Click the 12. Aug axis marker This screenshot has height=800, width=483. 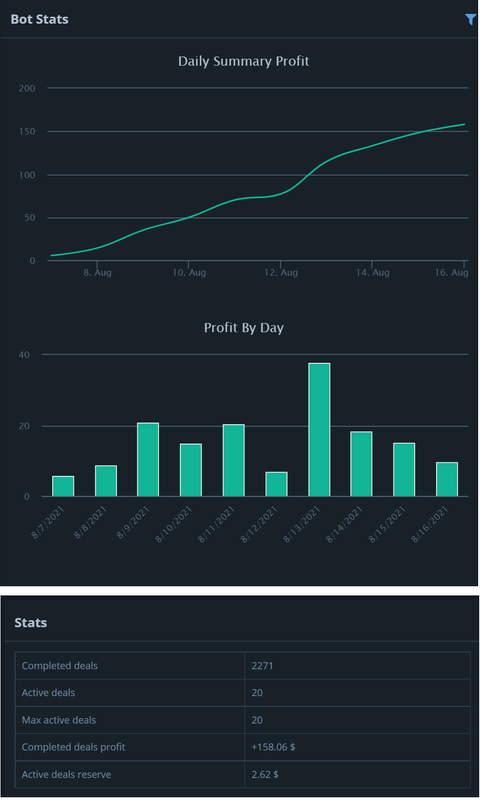point(281,272)
